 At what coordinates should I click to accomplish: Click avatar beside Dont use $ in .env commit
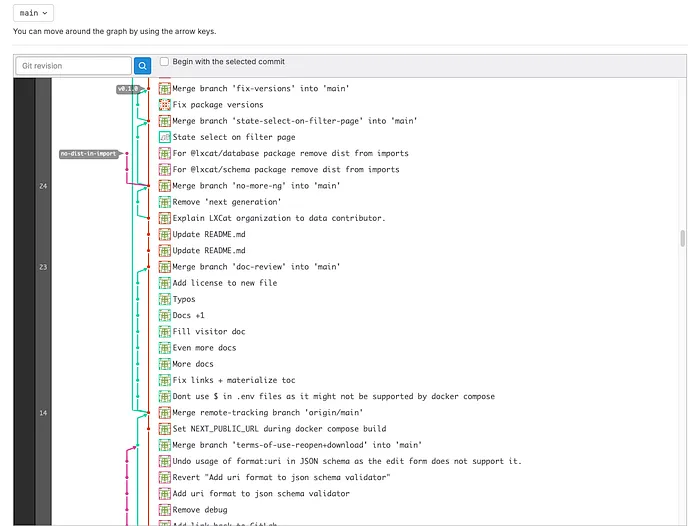(x=165, y=396)
